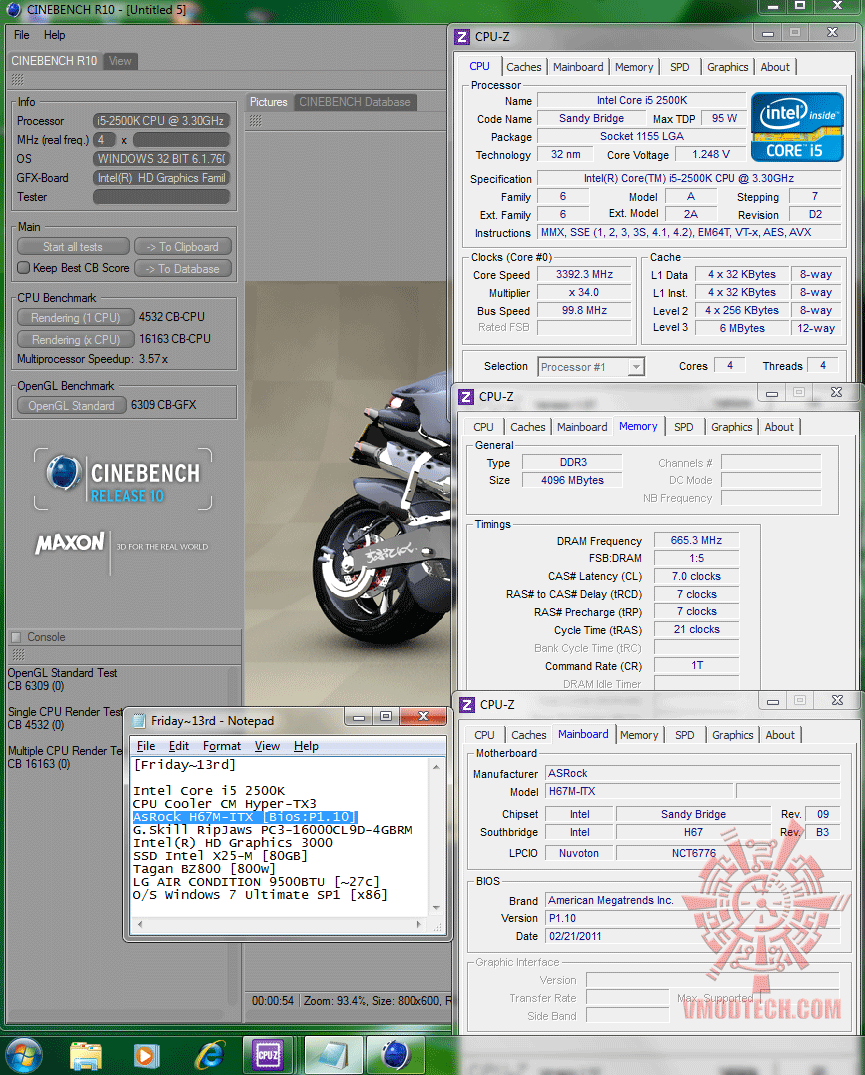Open Notepad Help menu
Screen dimensions: 865x1075
tap(306, 746)
